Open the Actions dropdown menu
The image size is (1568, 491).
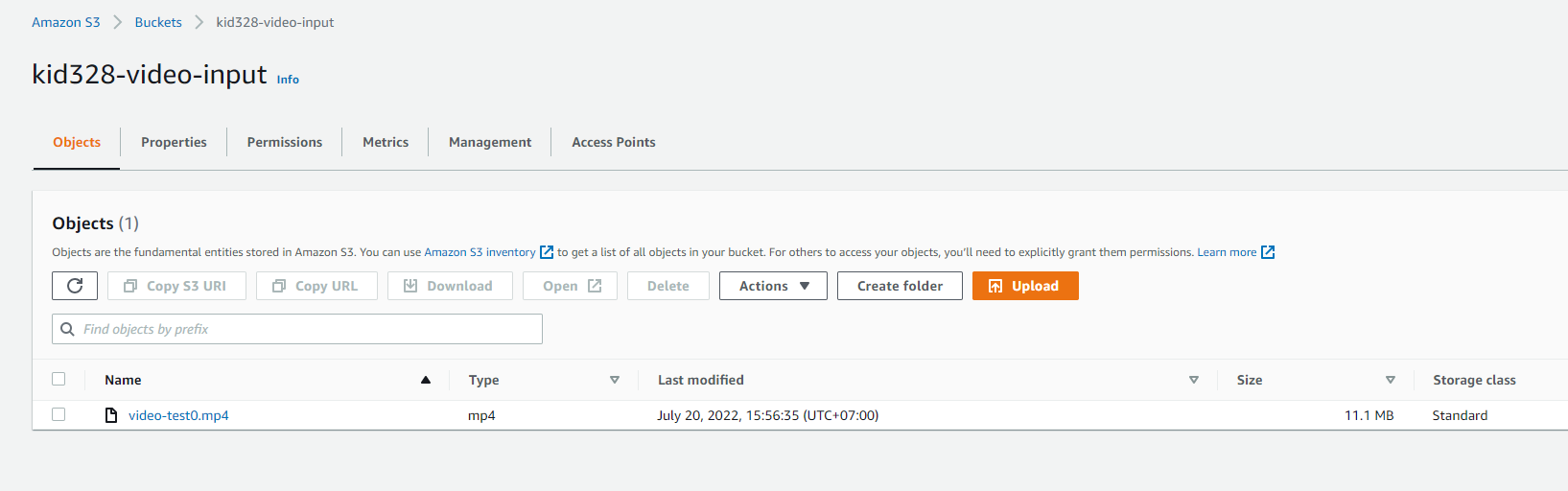click(773, 286)
